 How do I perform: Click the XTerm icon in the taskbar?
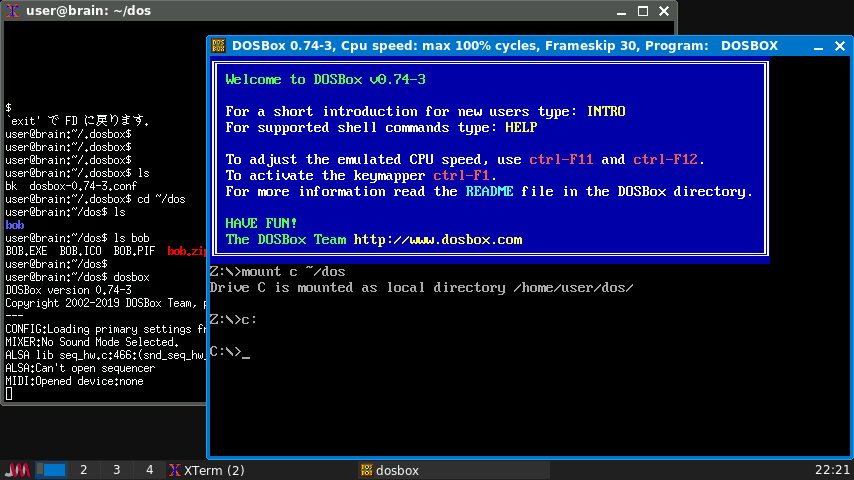point(175,470)
